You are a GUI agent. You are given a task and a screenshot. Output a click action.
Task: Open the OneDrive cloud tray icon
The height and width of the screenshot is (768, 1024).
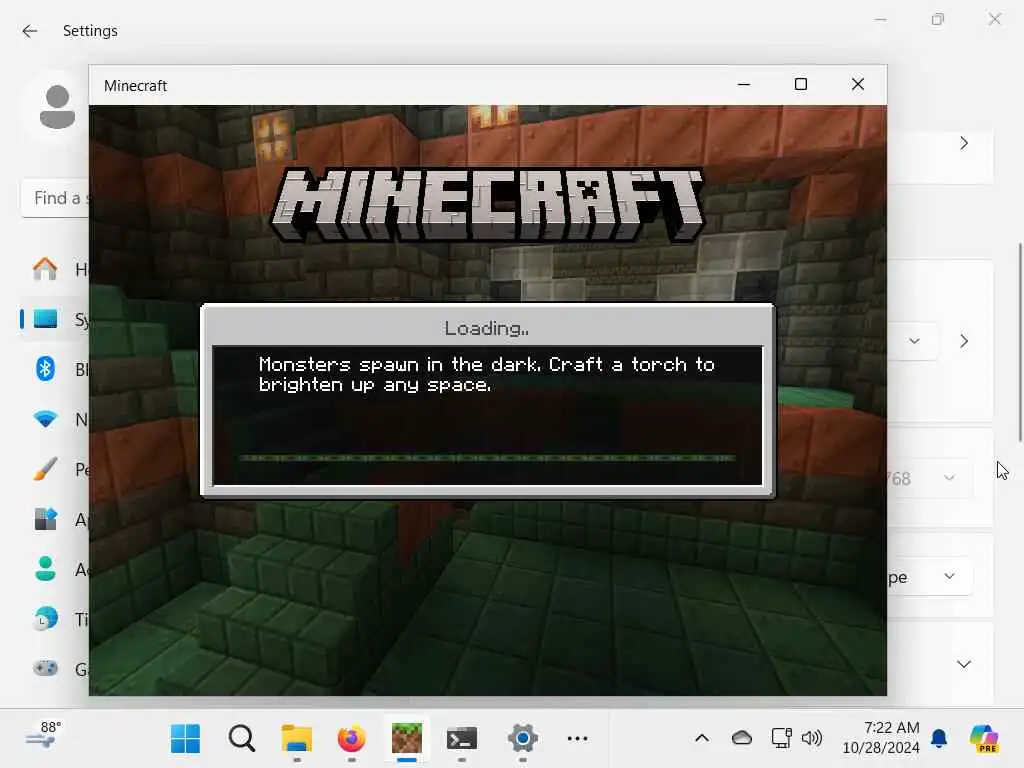742,739
